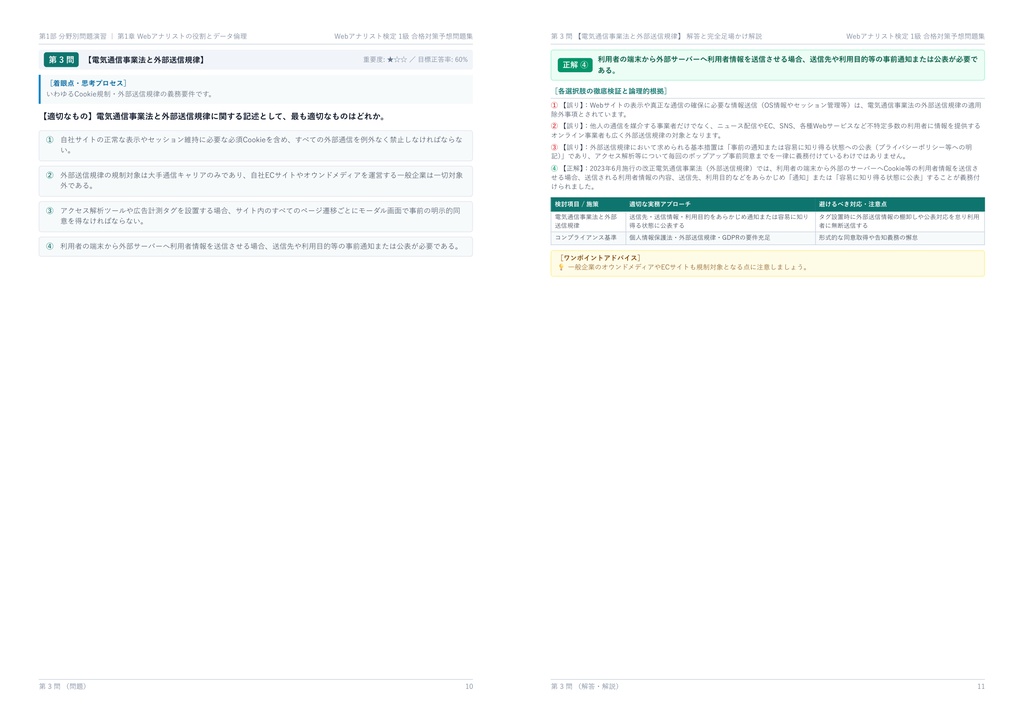Click the ★☆☆ star rating in the question header
This screenshot has width=1024, height=724.
[x=396, y=59]
